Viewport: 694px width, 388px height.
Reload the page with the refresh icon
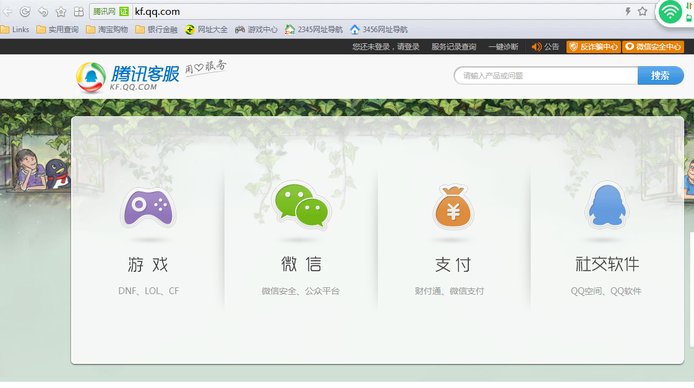(25, 12)
